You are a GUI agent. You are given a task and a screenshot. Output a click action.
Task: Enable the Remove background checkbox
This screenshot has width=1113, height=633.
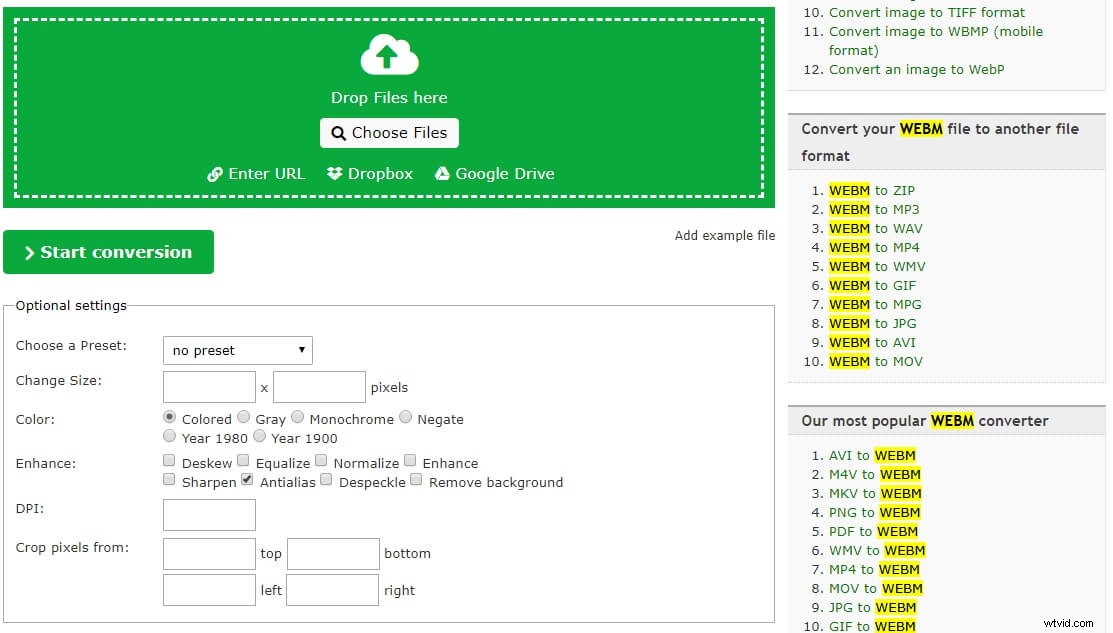pos(416,481)
